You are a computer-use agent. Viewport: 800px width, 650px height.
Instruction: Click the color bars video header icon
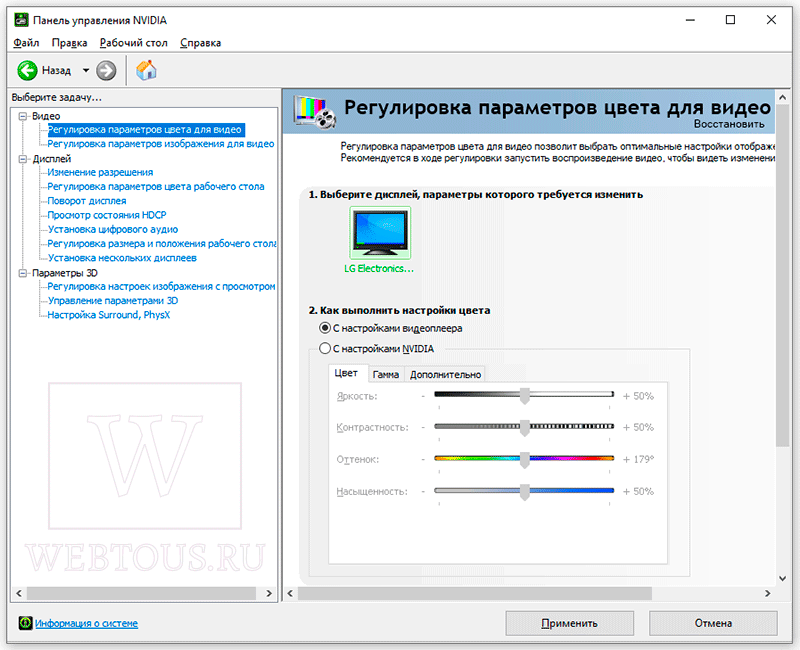click(315, 112)
